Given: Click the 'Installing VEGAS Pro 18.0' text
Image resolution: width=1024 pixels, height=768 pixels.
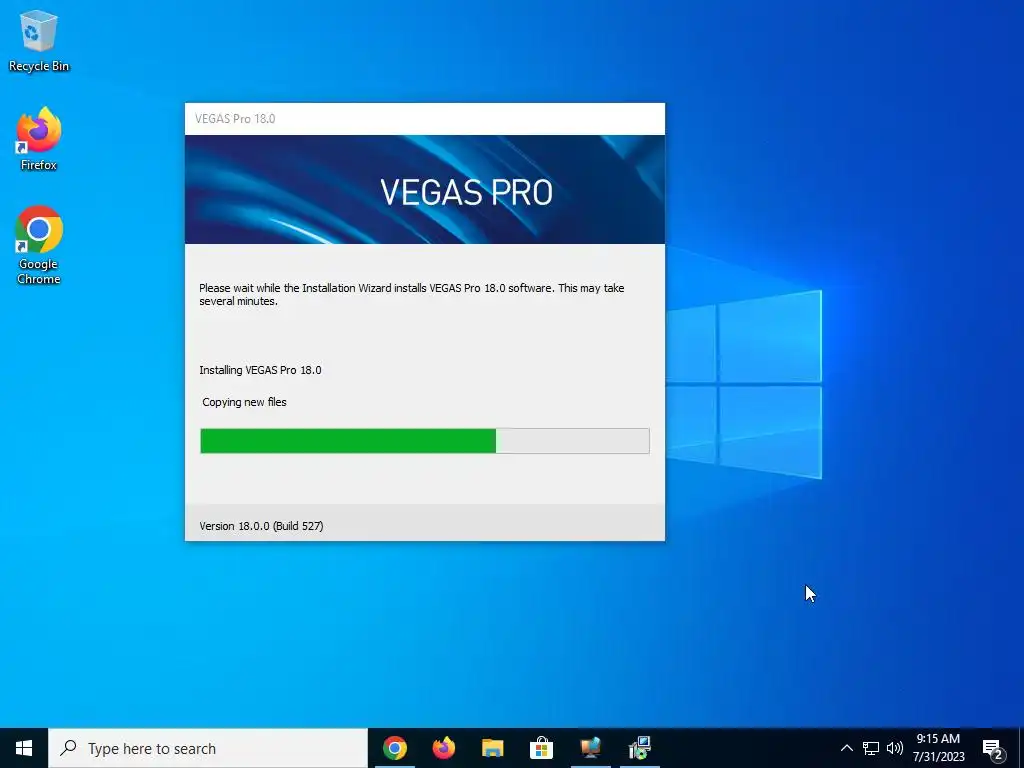Looking at the screenshot, I should click(260, 370).
